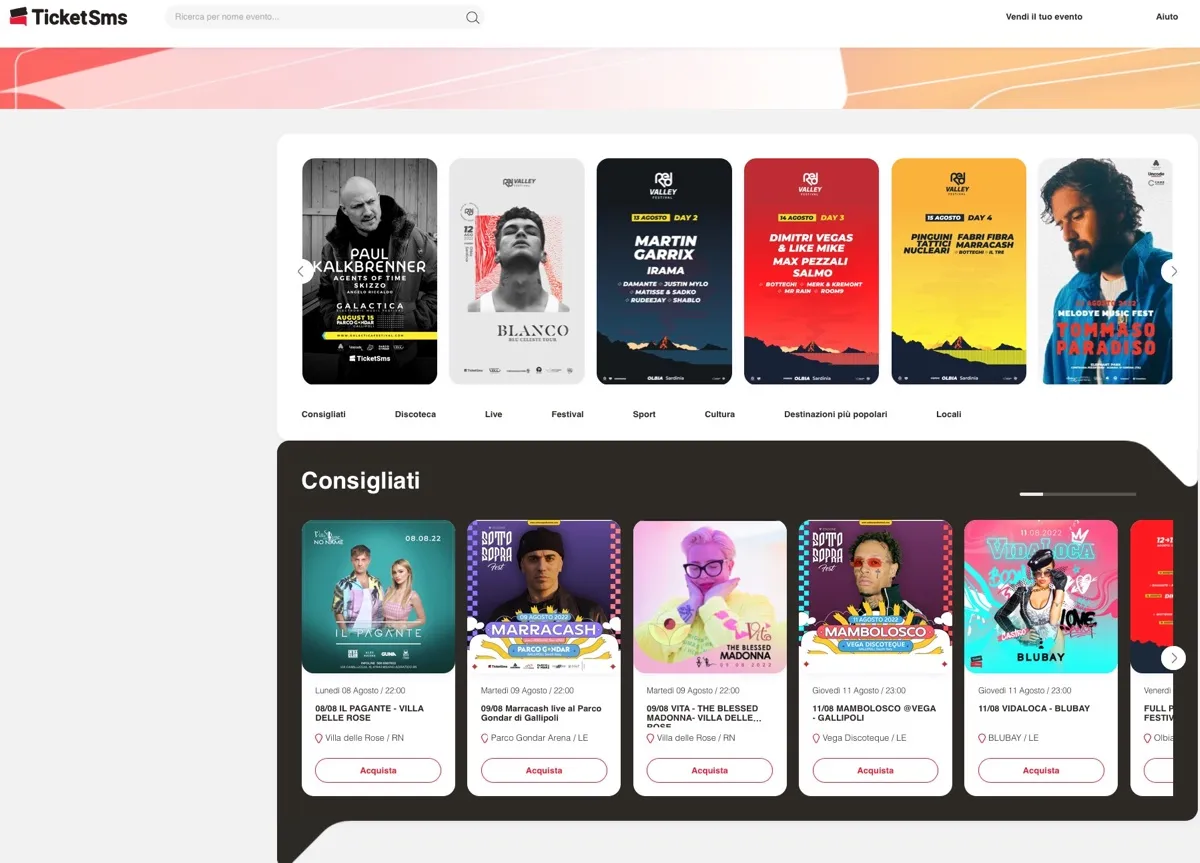
Task: Click the TicketSms logo
Action: tap(68, 16)
